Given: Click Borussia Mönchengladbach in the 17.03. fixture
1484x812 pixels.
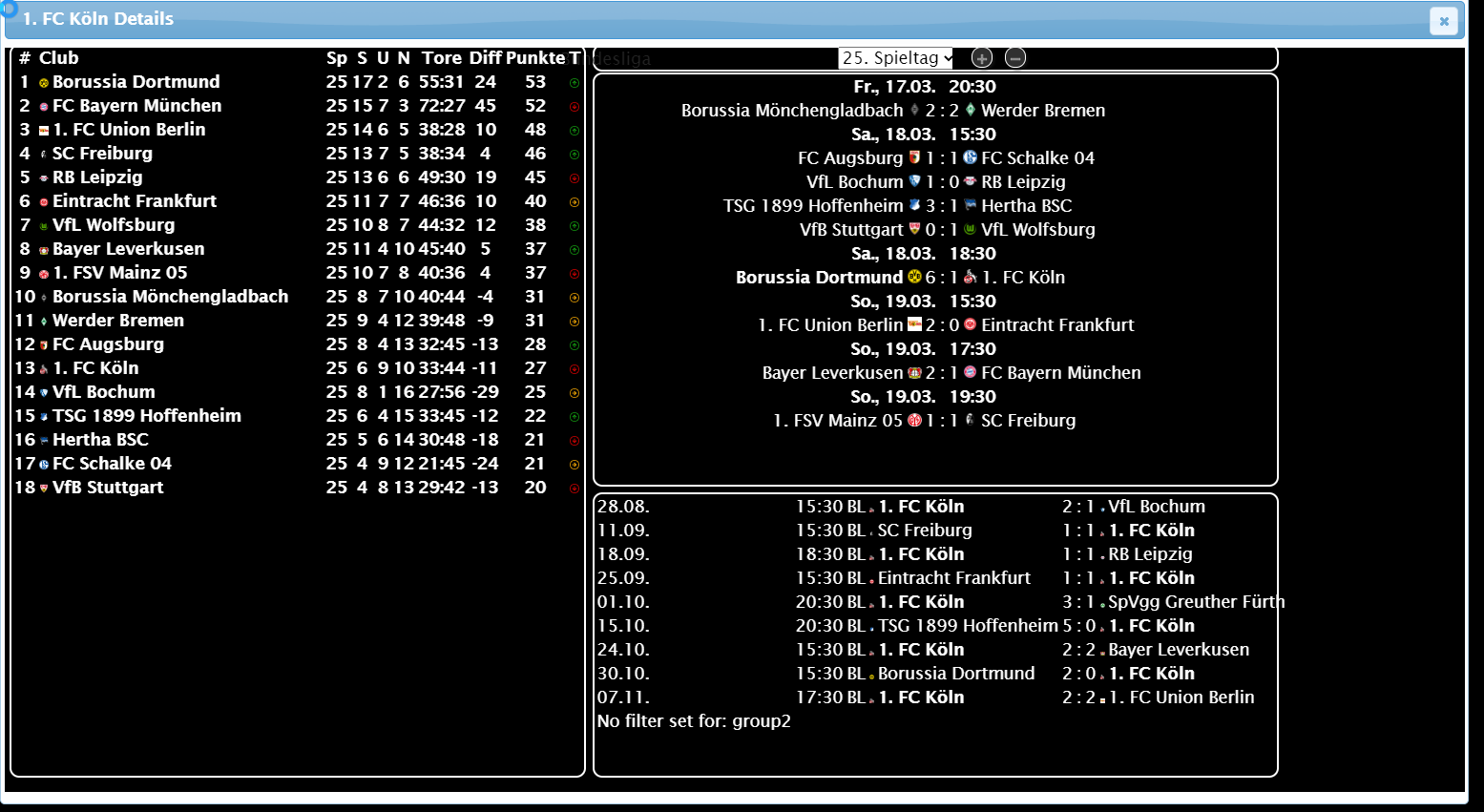Looking at the screenshot, I should [792, 111].
